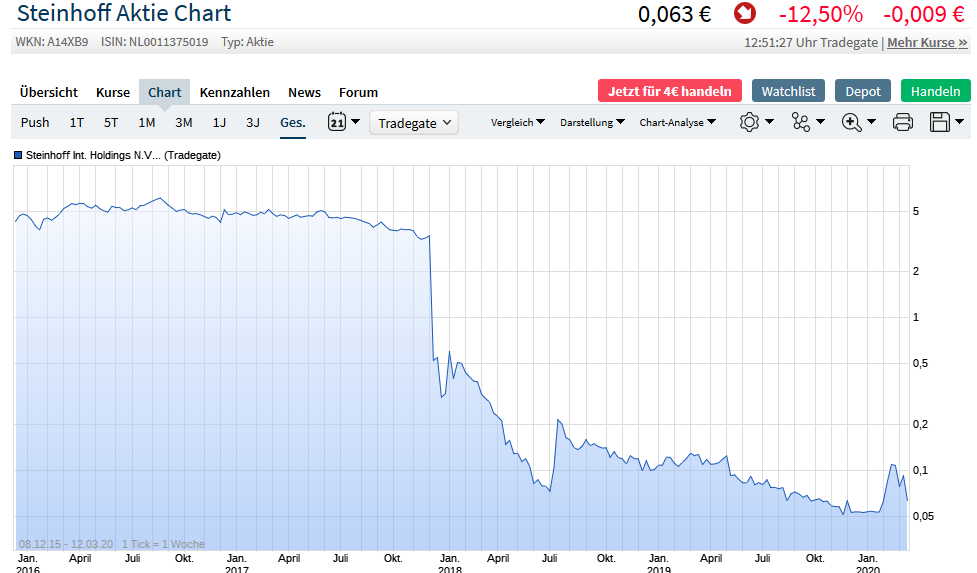Screen dimensions: 977x573
Task: Click the 12:51:27 Uhr Tradegate timestamp
Action: [x=811, y=42]
